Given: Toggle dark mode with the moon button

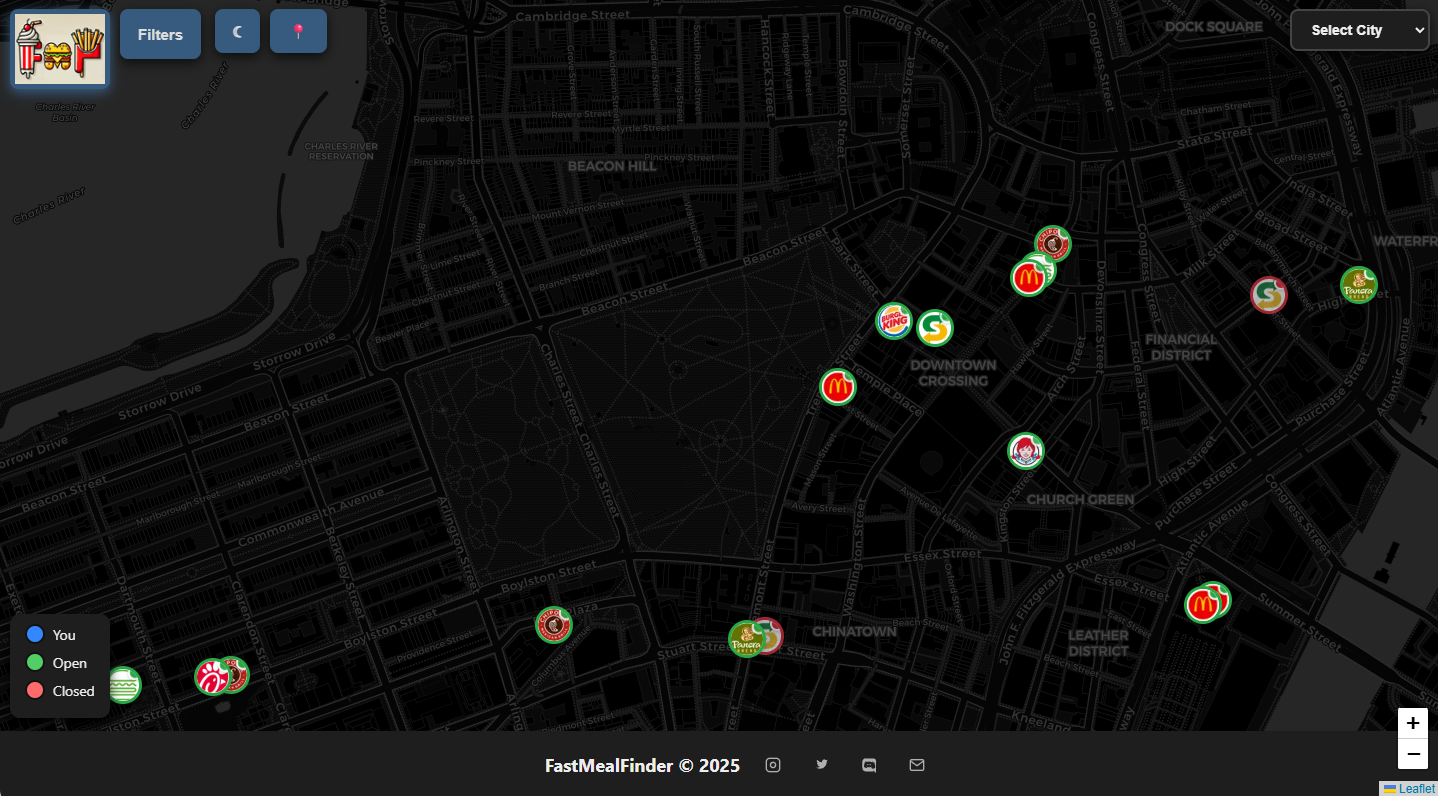Looking at the screenshot, I should pos(237,31).
